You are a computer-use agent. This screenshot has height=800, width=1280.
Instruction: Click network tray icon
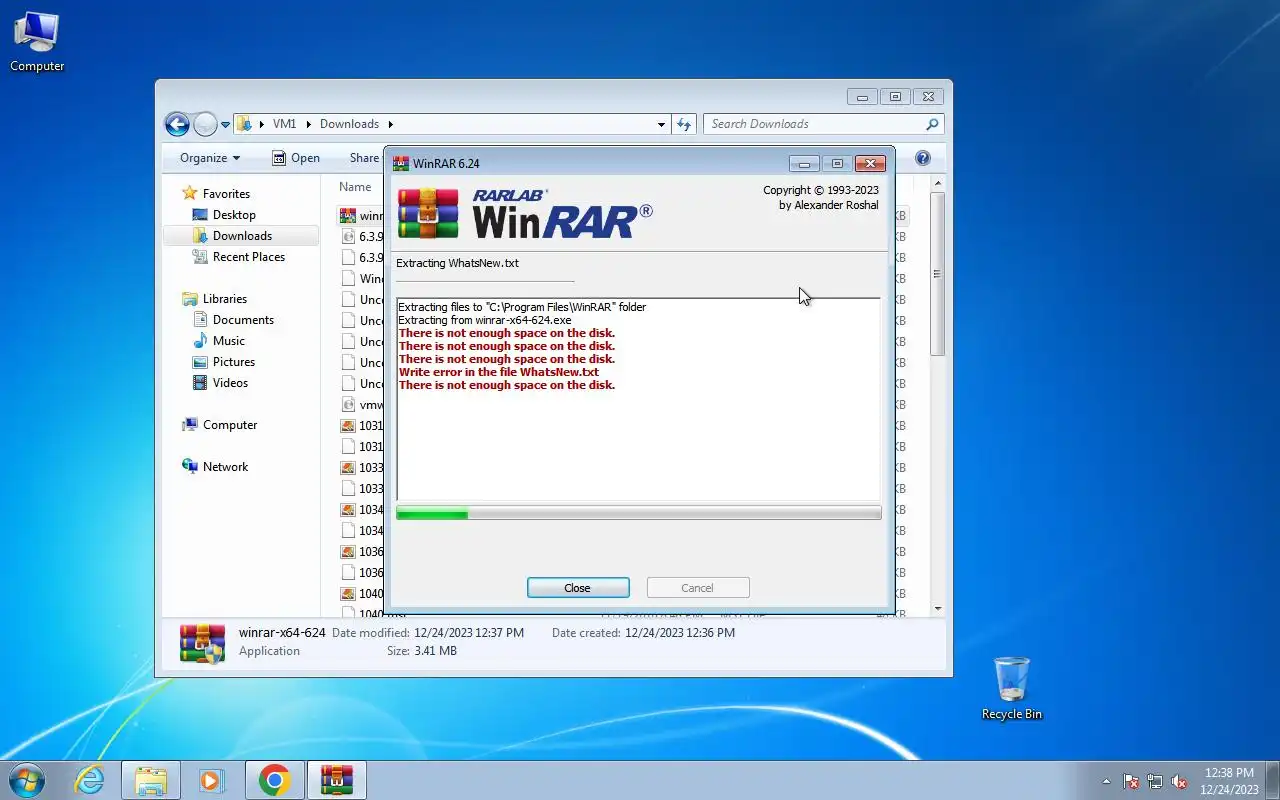[1155, 781]
